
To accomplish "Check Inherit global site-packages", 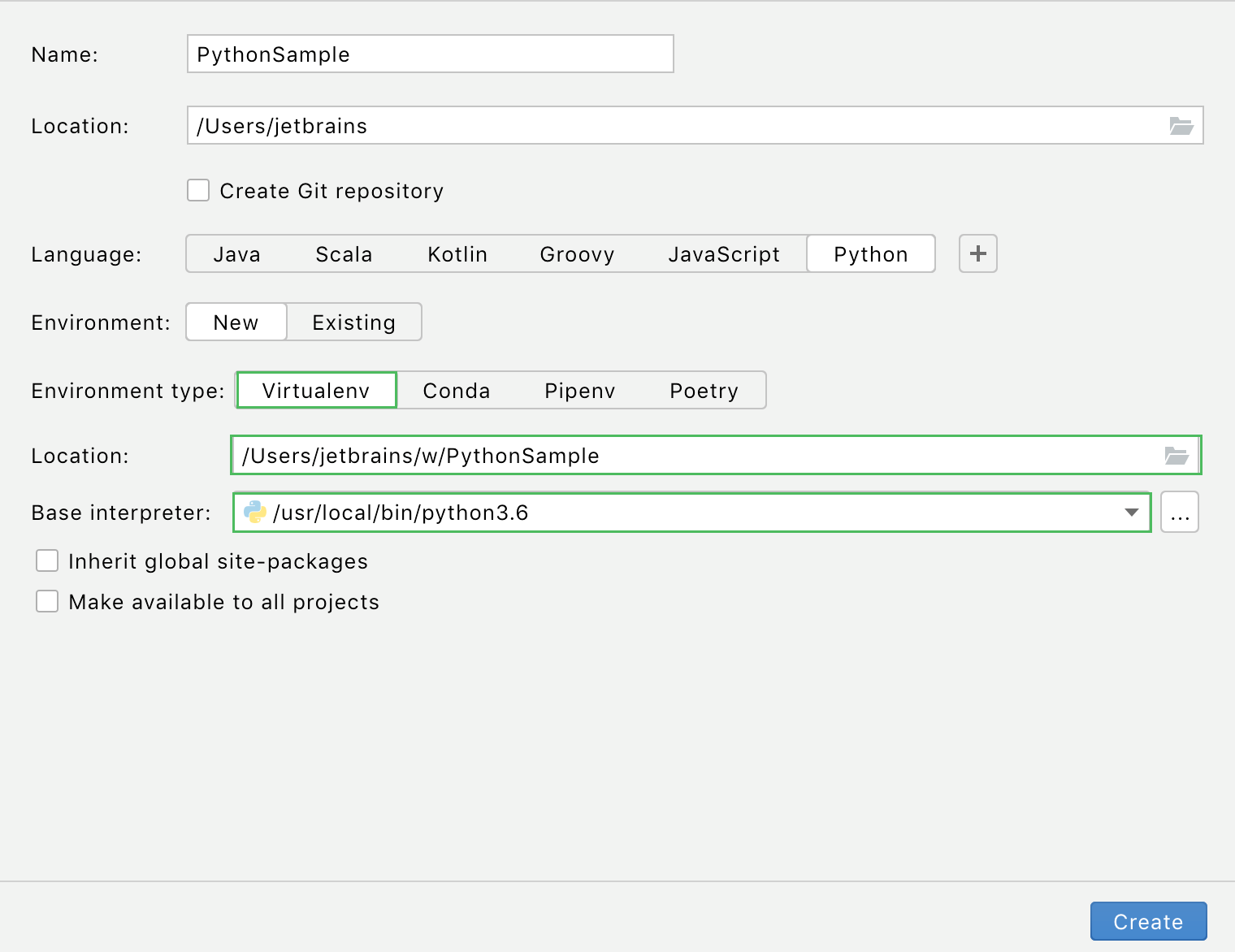I will click(47, 560).
